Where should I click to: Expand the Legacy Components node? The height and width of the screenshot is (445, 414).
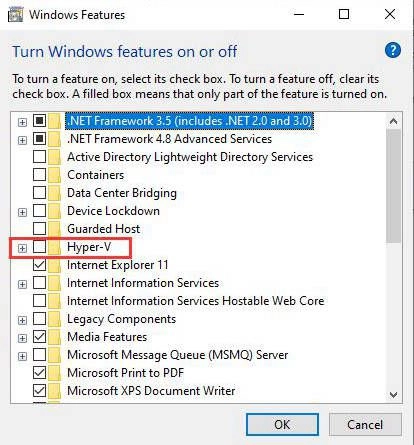click(22, 320)
